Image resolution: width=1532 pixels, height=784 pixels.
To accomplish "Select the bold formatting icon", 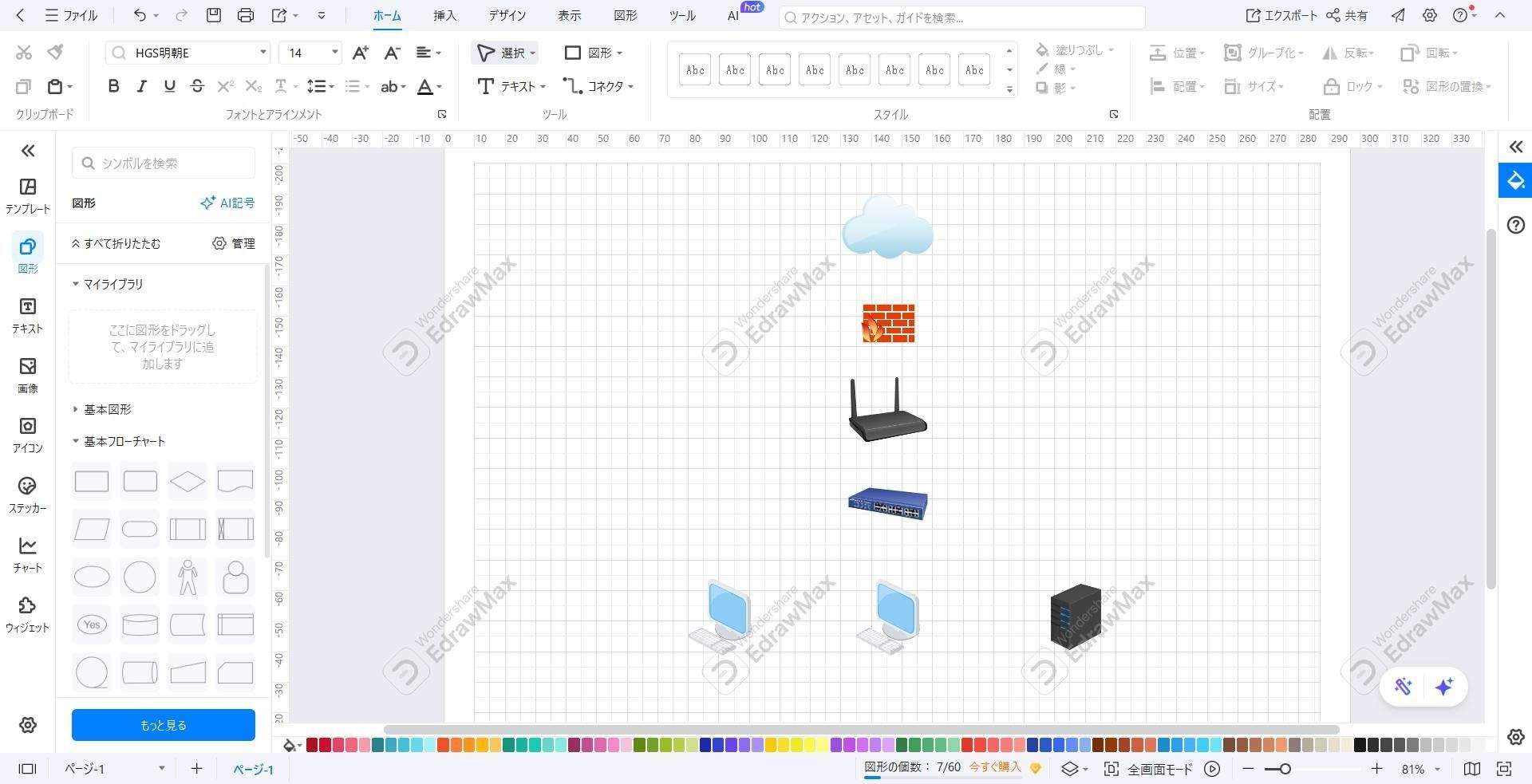I will (113, 86).
